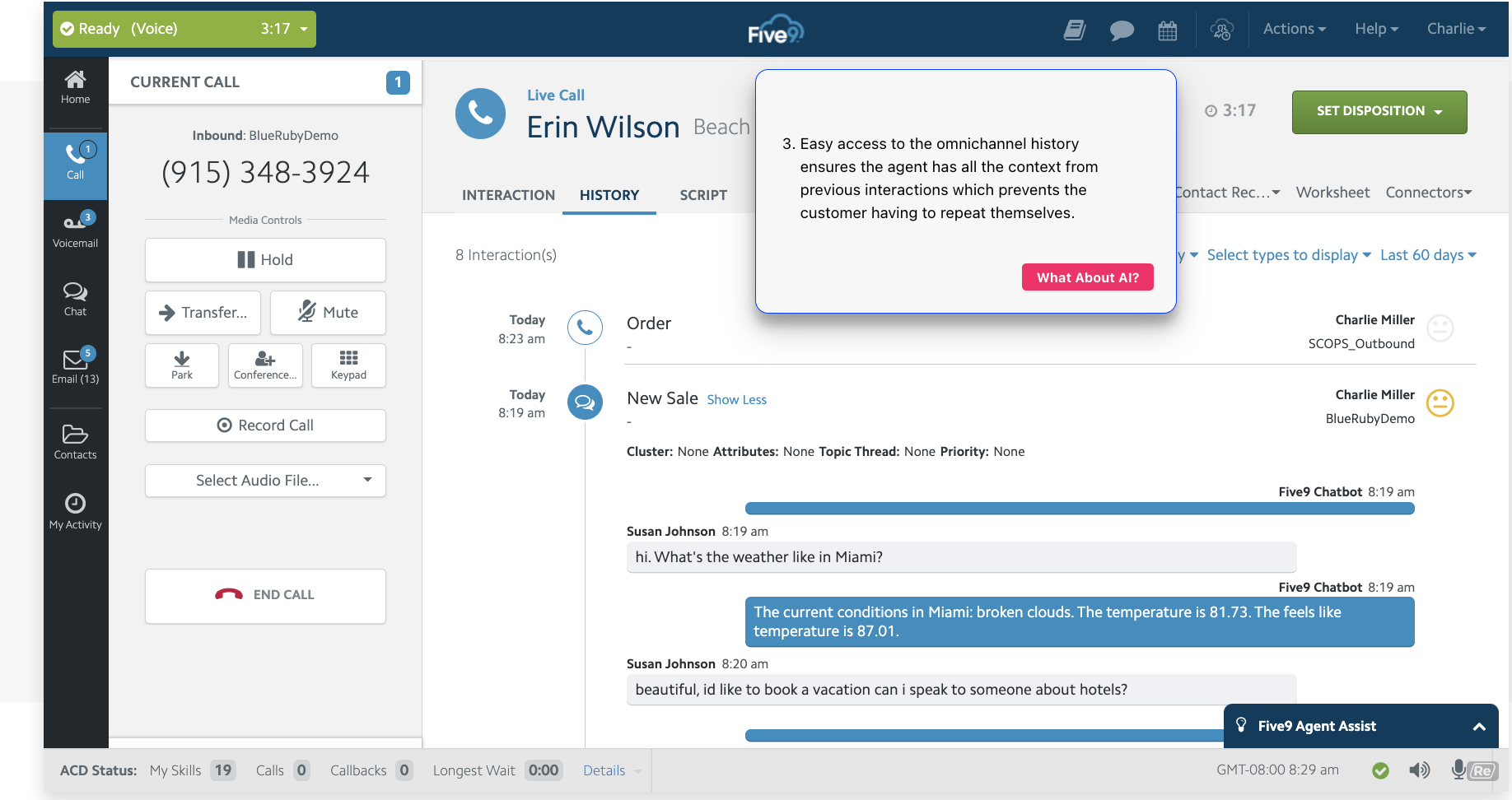Open the notebook icon in top bar
This screenshot has width=1512, height=800.
coord(1074,30)
